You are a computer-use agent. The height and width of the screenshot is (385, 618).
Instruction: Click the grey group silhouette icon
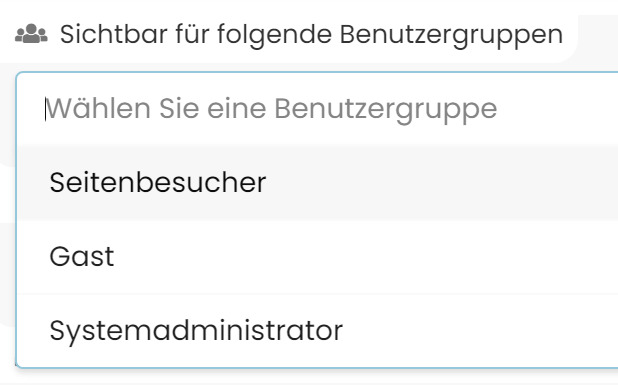[31, 34]
